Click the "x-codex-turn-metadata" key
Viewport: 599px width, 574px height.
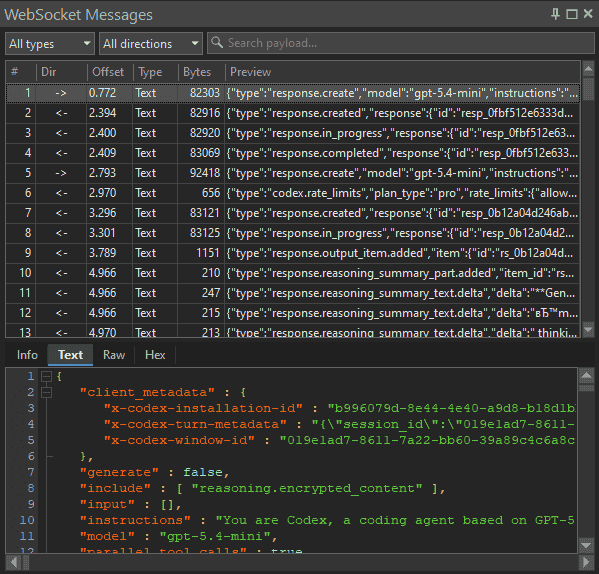tap(195, 424)
